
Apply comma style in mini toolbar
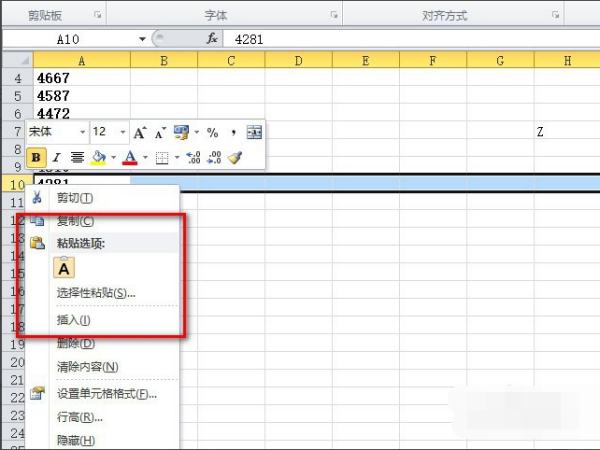233,133
